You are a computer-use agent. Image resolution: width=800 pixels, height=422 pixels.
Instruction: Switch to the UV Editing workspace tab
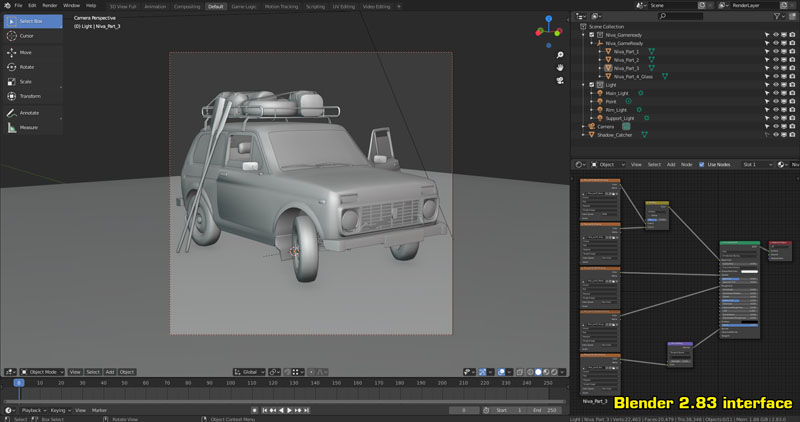[343, 6]
